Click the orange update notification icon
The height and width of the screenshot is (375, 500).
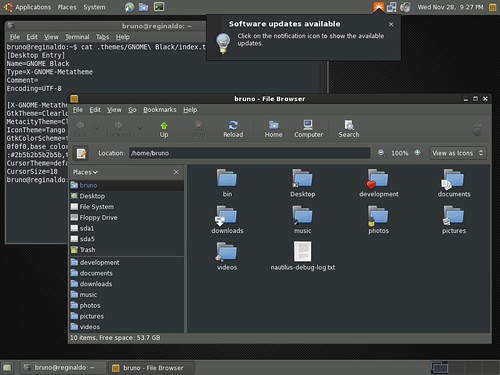(379, 7)
